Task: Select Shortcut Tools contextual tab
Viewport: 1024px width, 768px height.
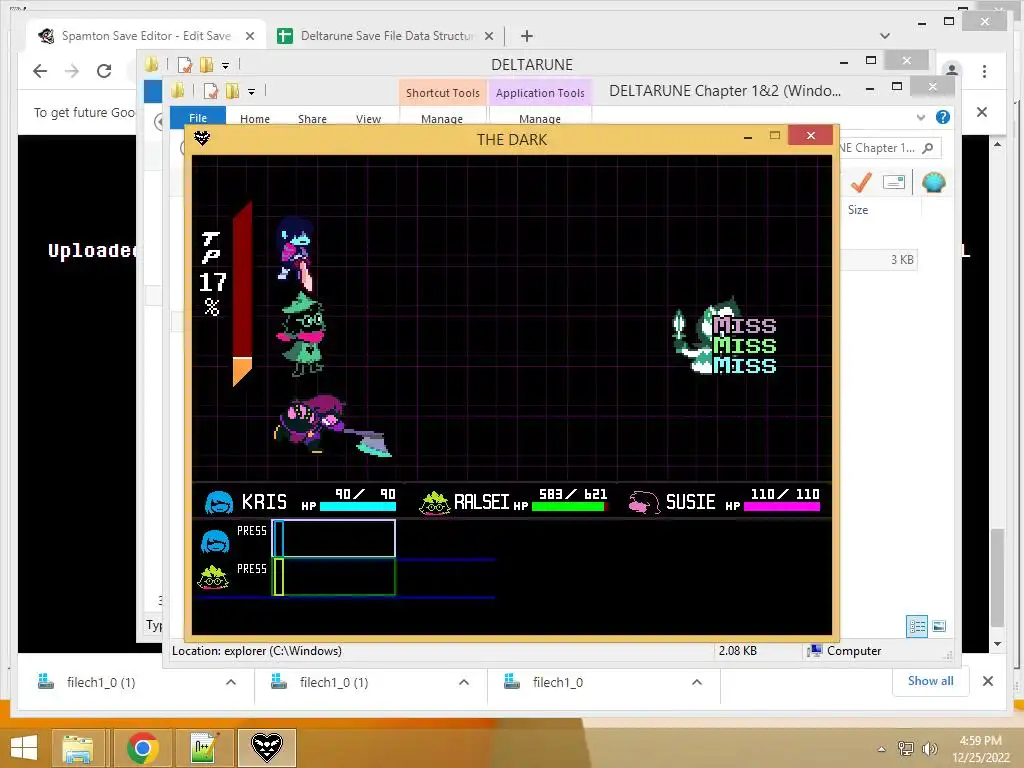Action: tap(443, 93)
